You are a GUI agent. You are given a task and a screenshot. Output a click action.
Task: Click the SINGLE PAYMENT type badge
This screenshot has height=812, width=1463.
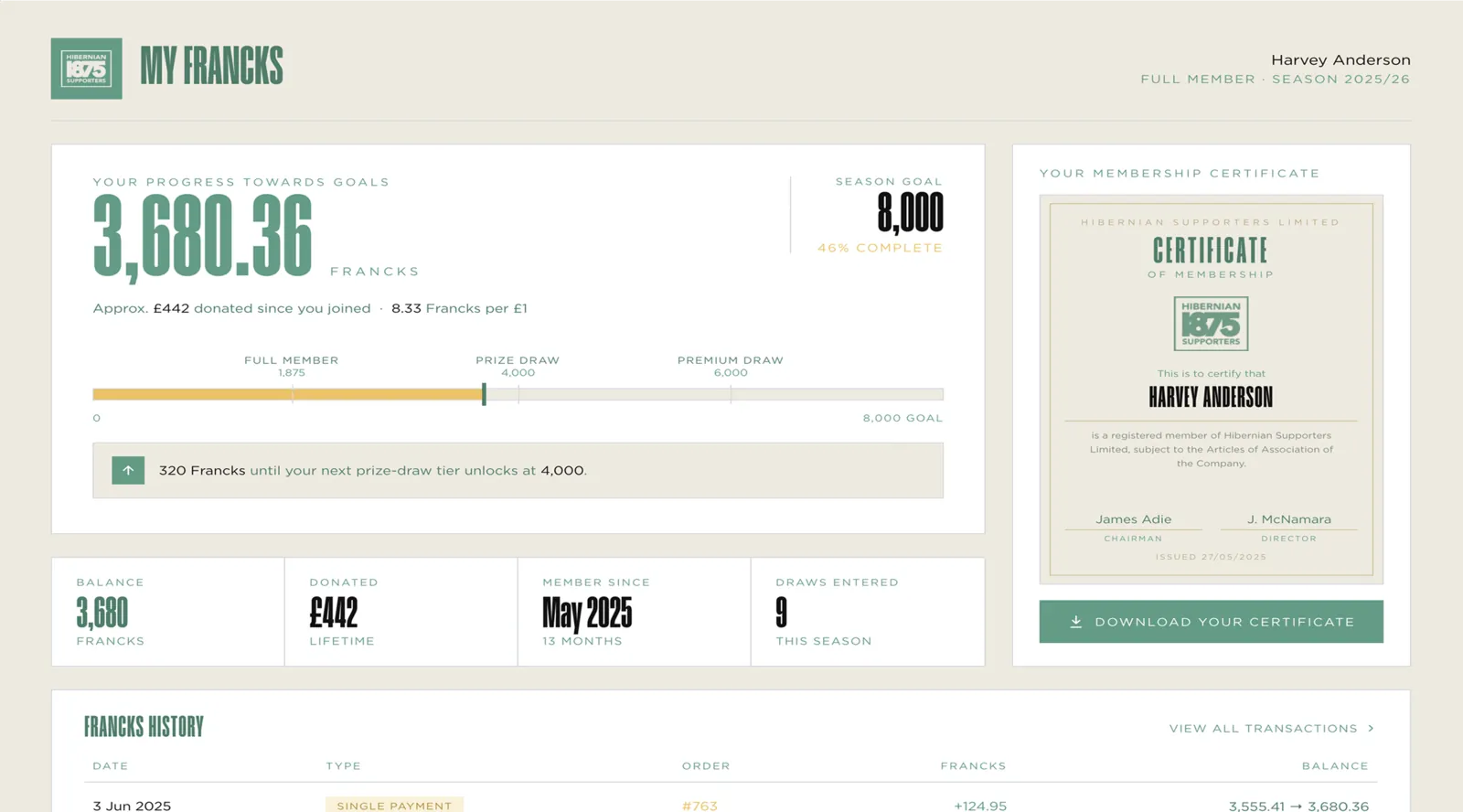click(394, 805)
